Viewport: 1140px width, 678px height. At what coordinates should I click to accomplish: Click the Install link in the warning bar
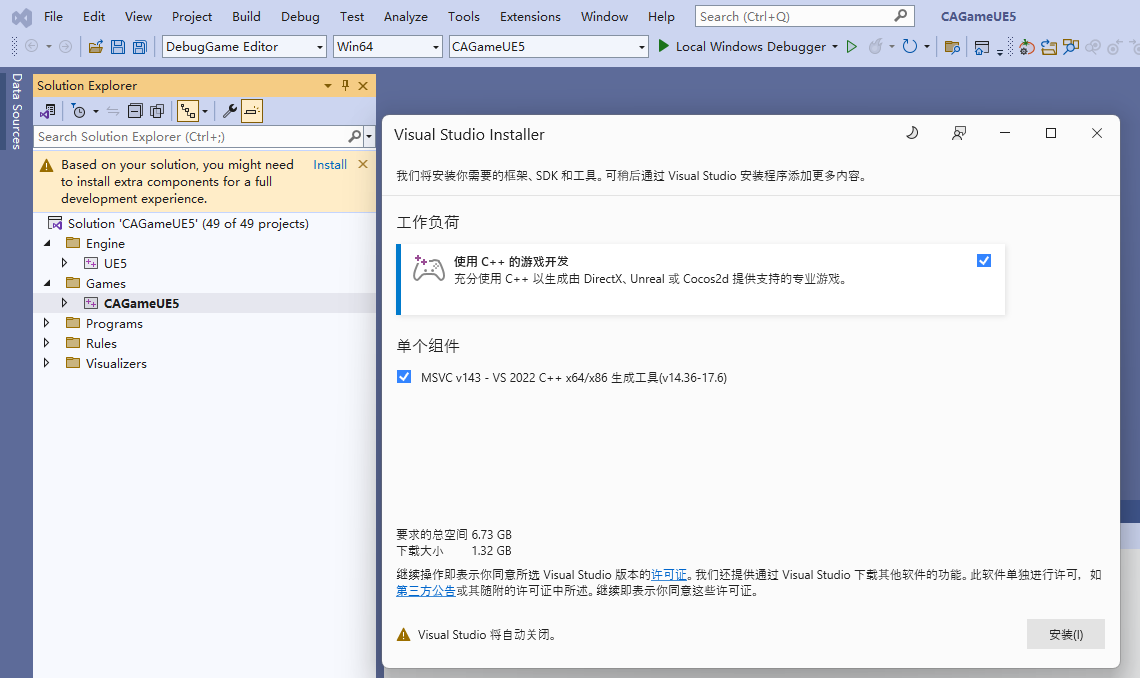330,165
